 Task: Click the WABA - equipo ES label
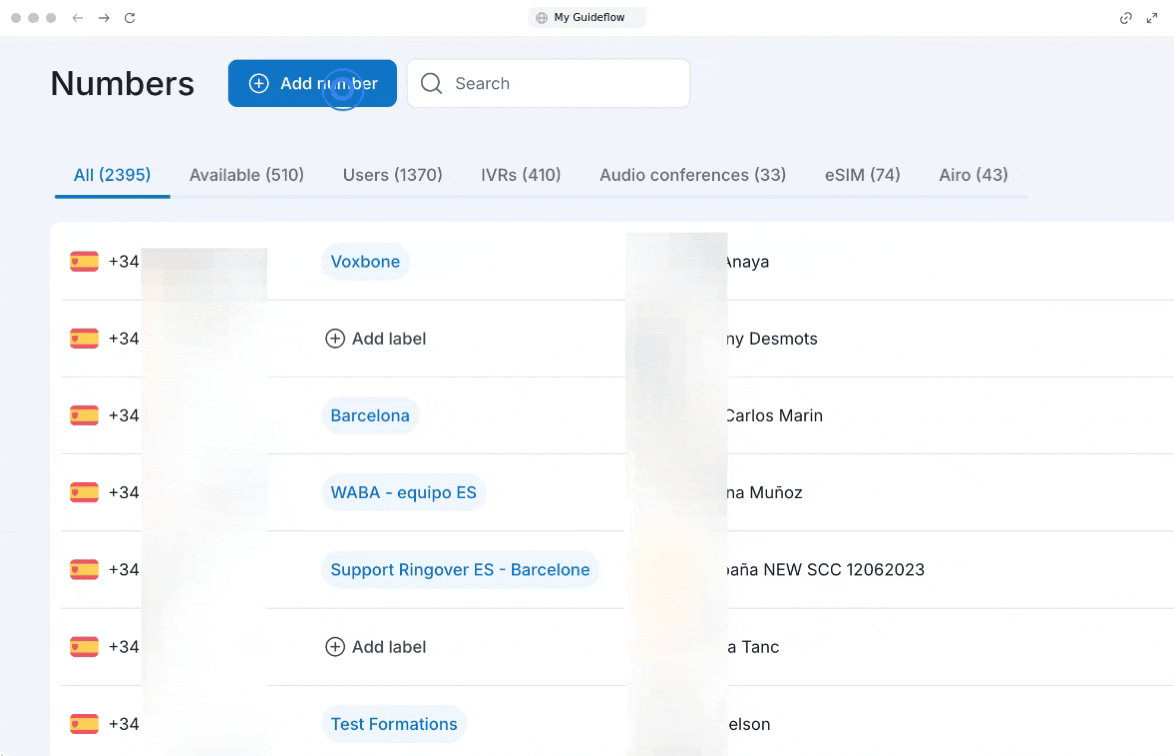pyautogui.click(x=403, y=493)
